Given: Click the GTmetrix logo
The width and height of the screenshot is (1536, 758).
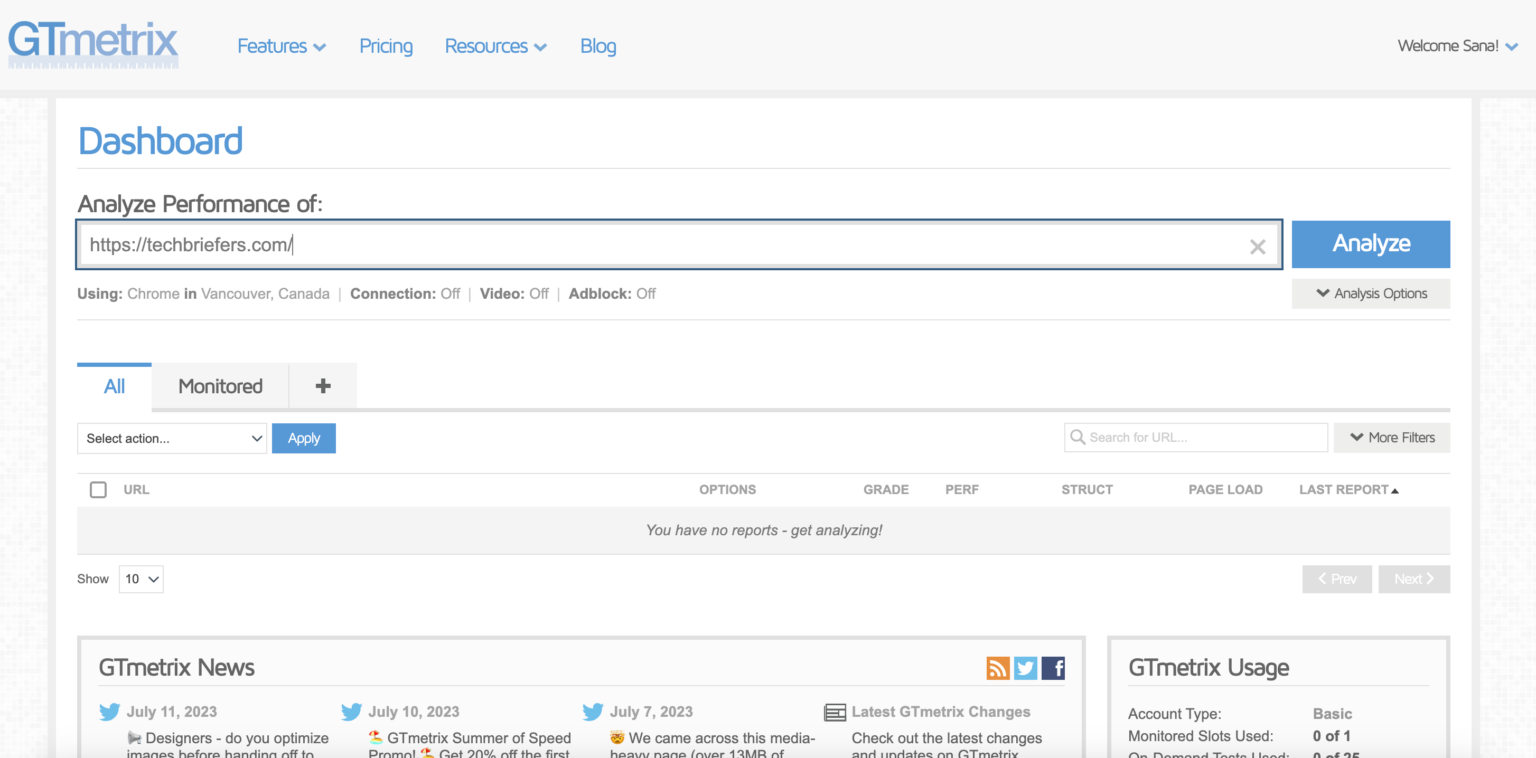Looking at the screenshot, I should pos(93,44).
